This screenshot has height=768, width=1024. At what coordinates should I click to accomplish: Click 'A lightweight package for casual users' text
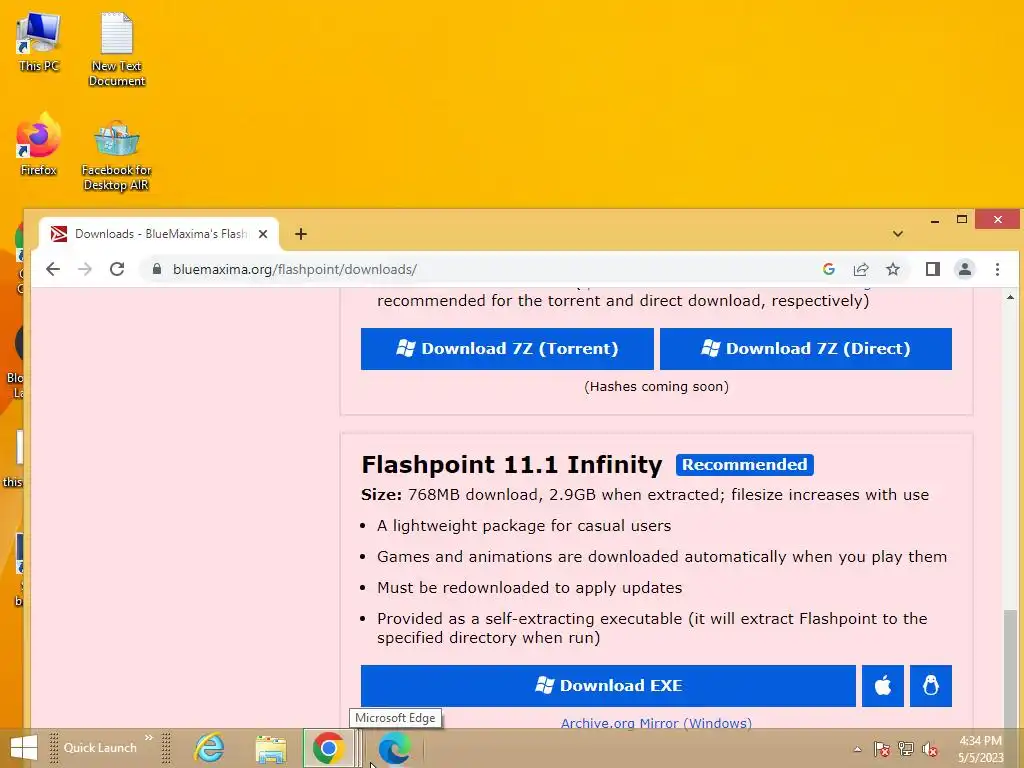click(524, 526)
